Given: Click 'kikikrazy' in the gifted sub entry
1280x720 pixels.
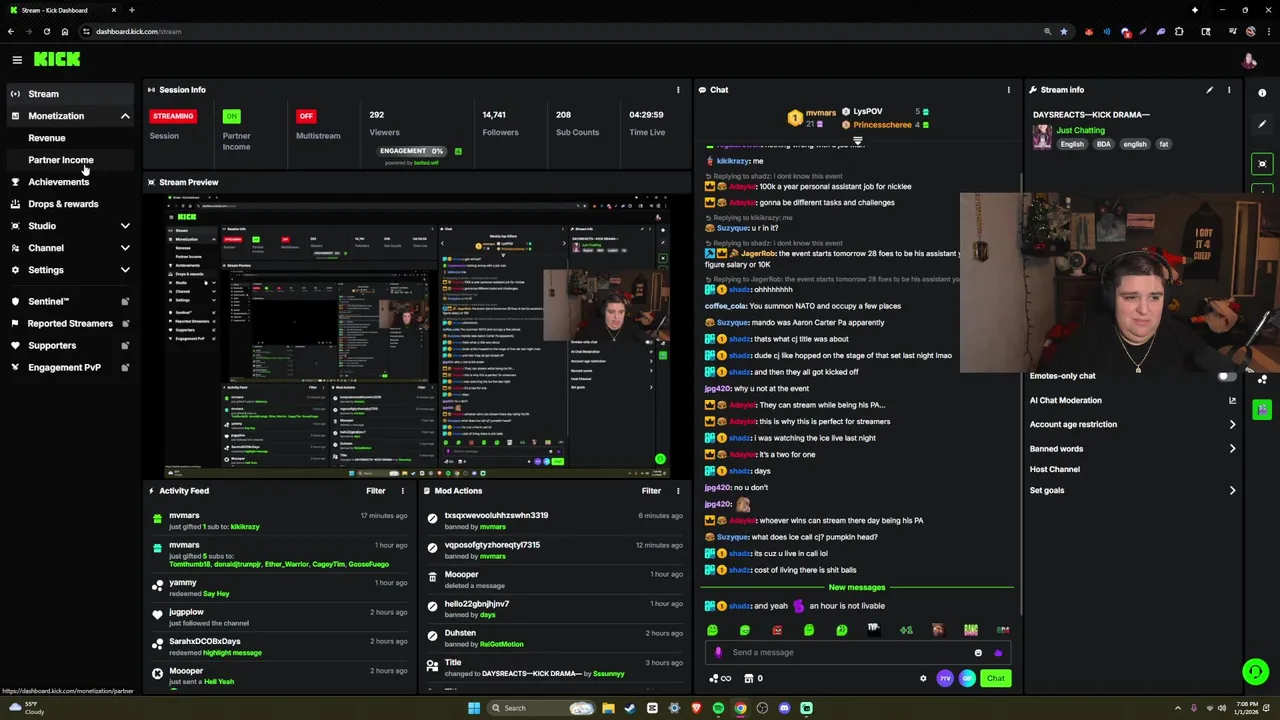Looking at the screenshot, I should pos(245,527).
